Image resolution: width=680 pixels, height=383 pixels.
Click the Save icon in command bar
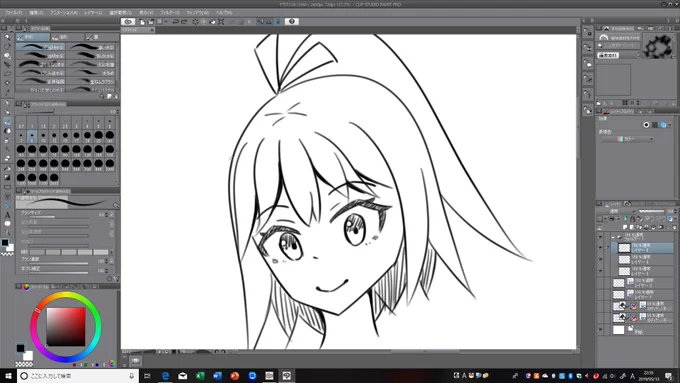pyautogui.click(x=160, y=22)
